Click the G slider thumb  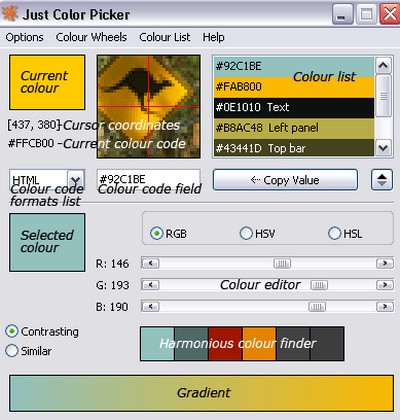319,285
